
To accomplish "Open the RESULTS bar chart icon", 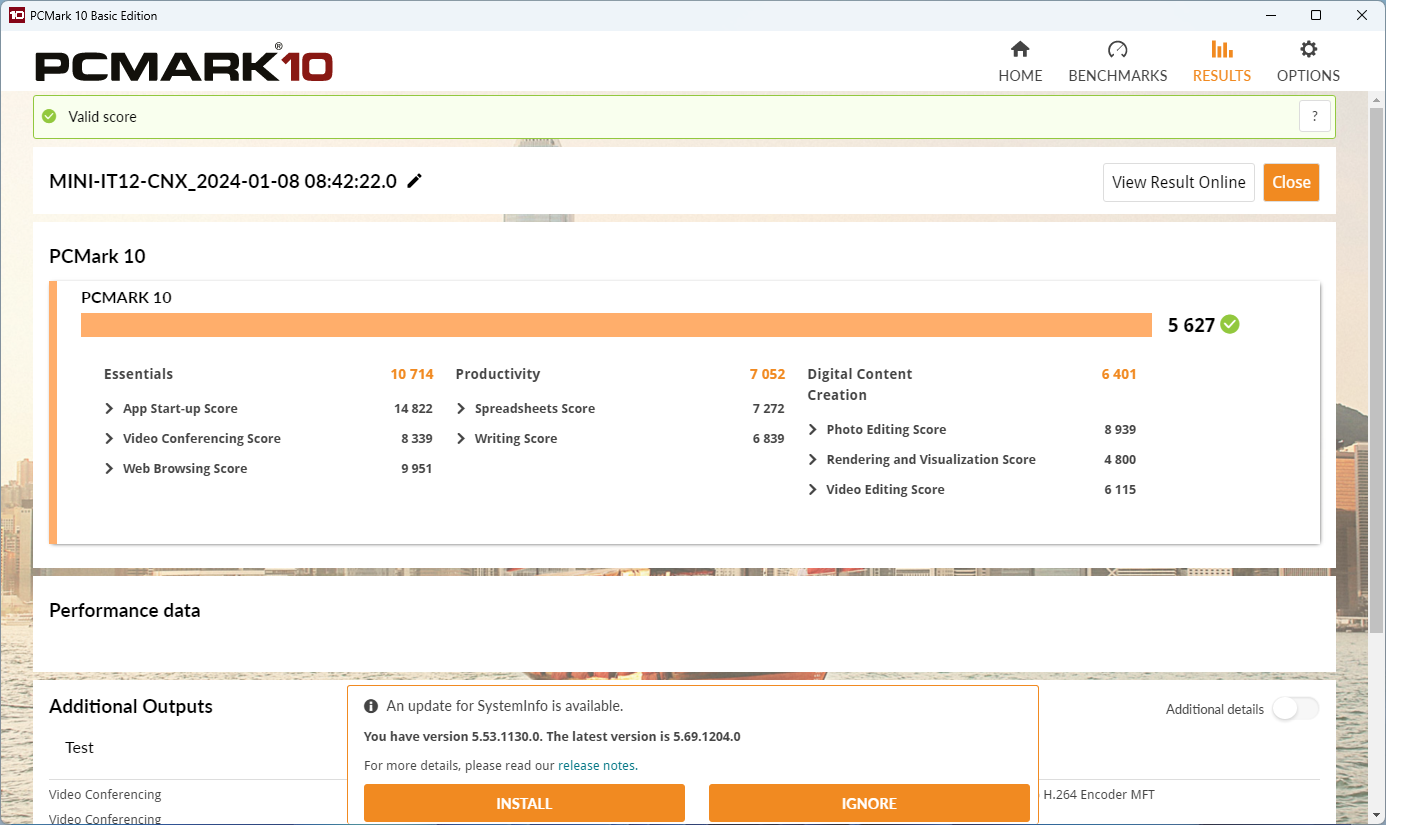I will point(1221,49).
